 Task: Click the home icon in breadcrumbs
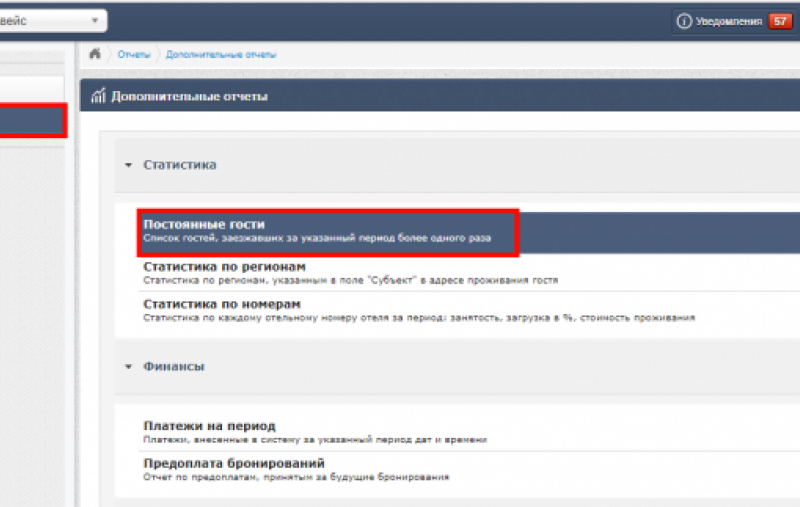[x=95, y=54]
